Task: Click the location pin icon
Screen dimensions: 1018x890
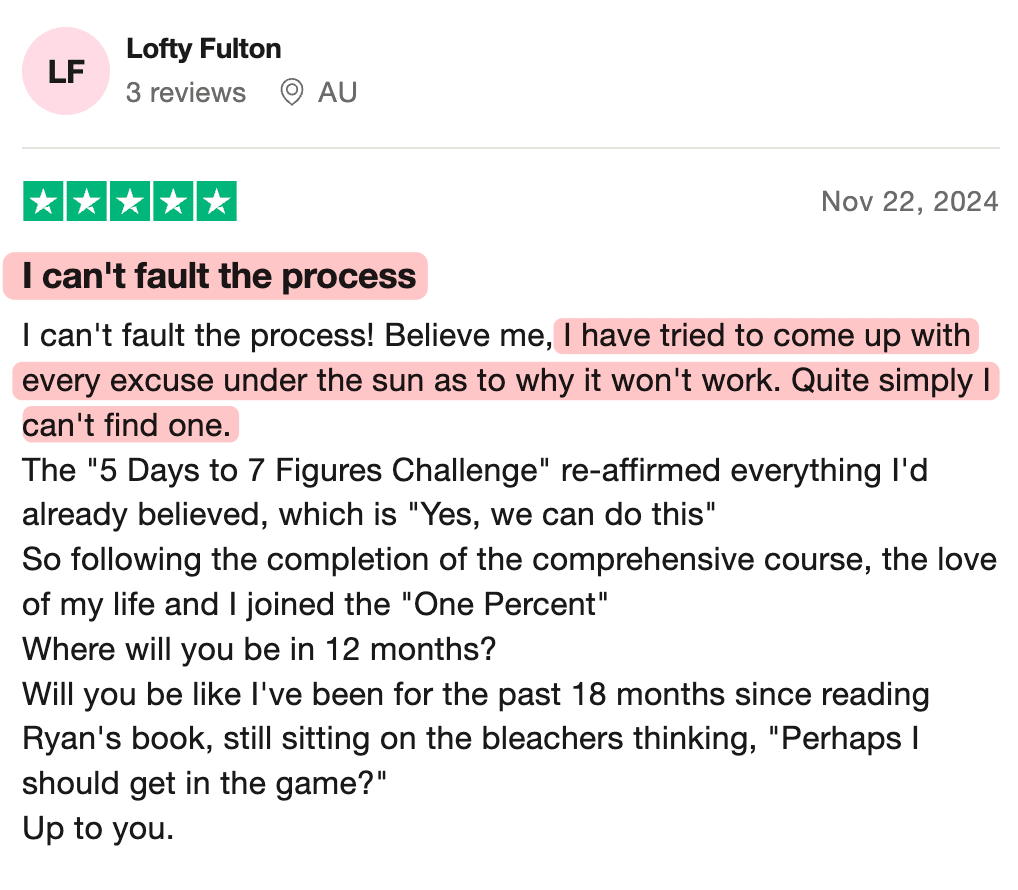Action: click(x=291, y=93)
